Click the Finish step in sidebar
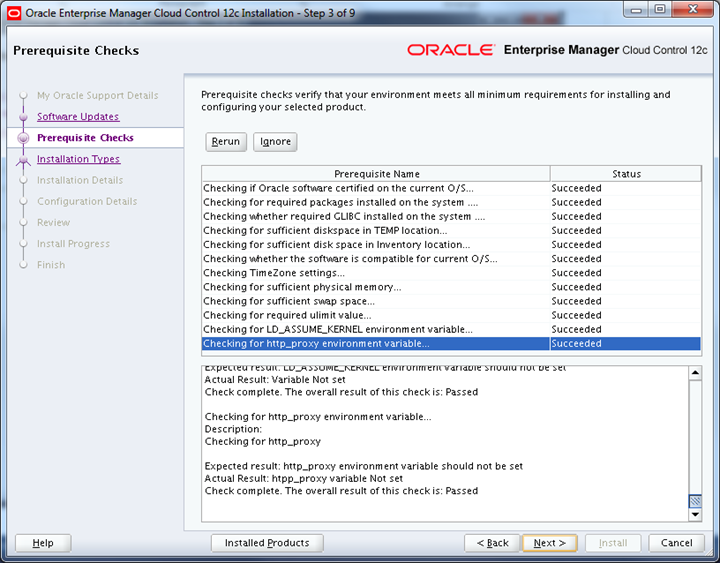720x563 pixels. (x=51, y=265)
